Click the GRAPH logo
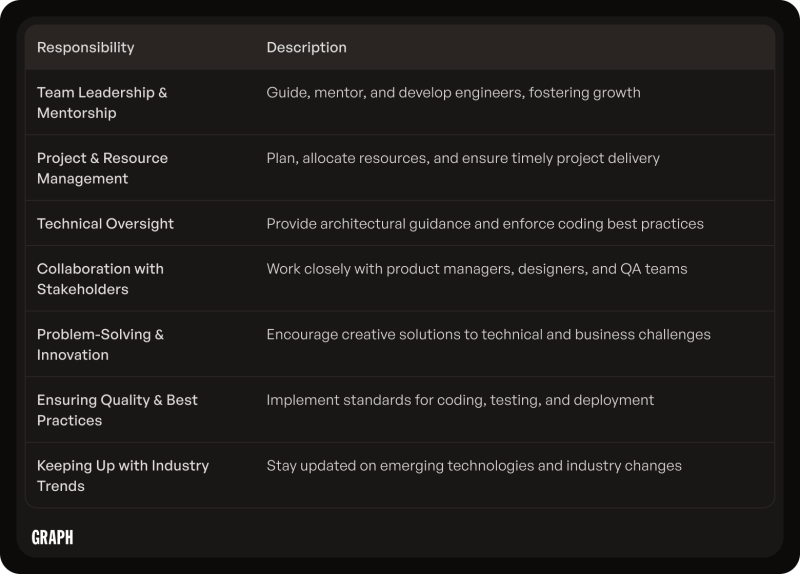 click(x=52, y=537)
